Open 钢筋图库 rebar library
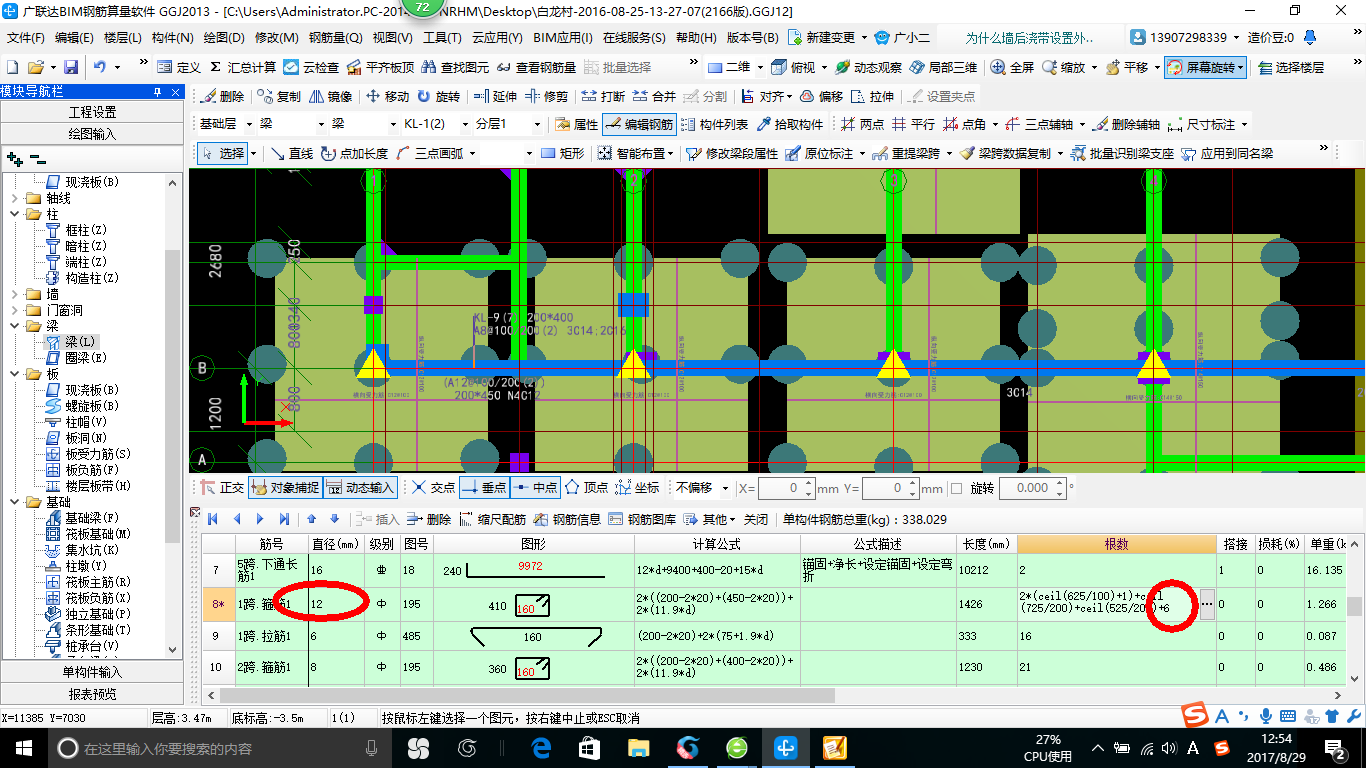Viewport: 1366px width, 768px height. (x=642, y=519)
